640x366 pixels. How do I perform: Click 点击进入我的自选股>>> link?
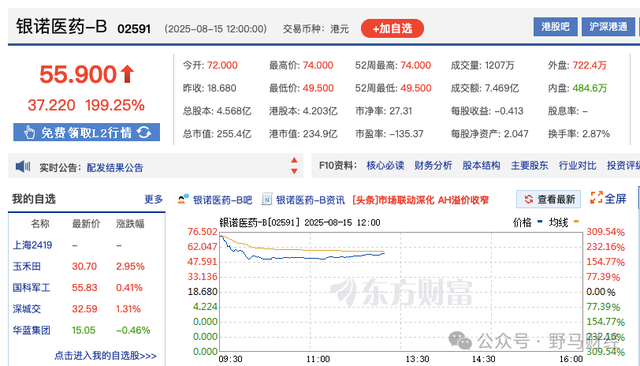(105, 356)
